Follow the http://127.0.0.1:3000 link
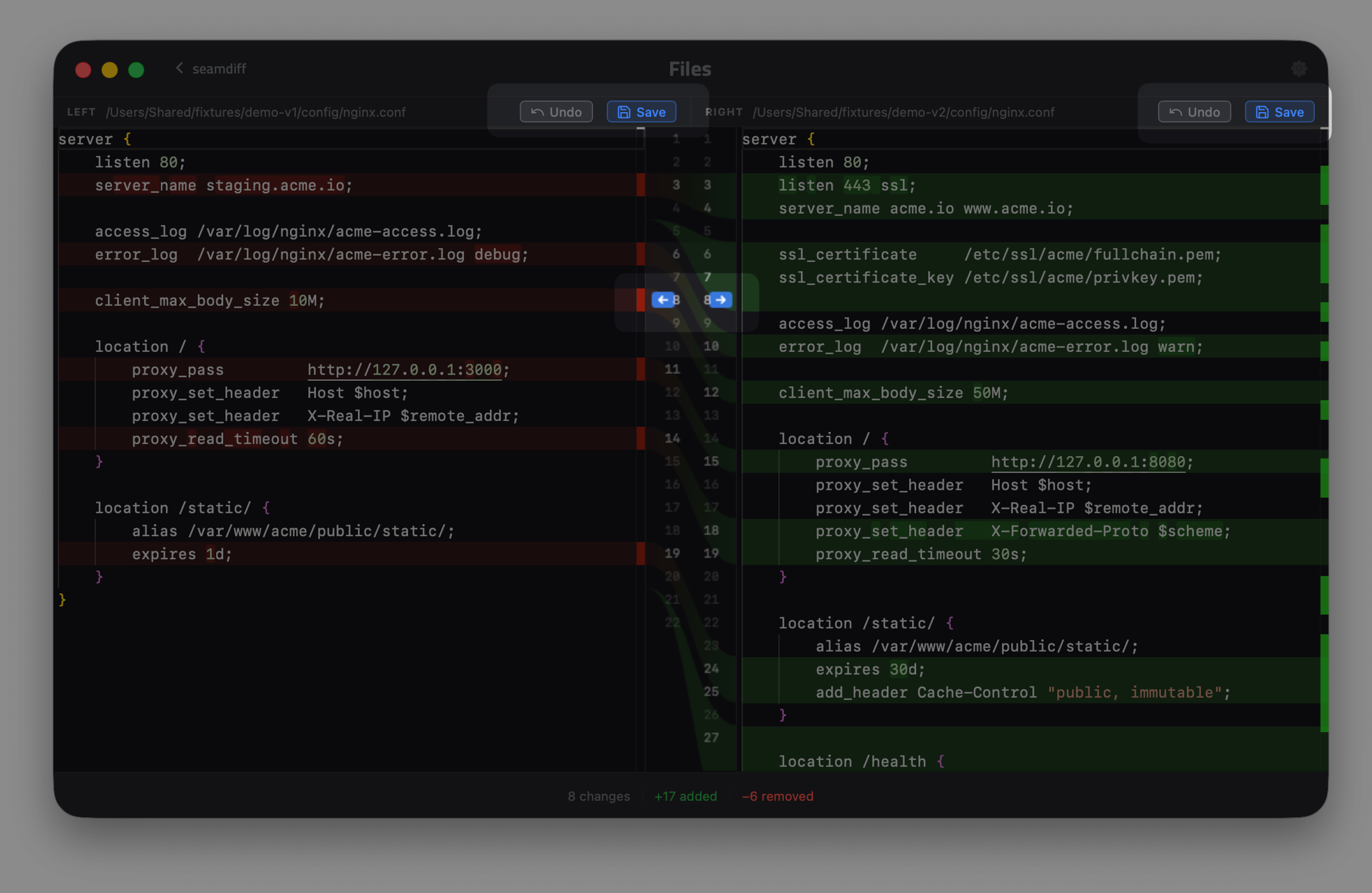The image size is (1372, 893). pos(404,370)
